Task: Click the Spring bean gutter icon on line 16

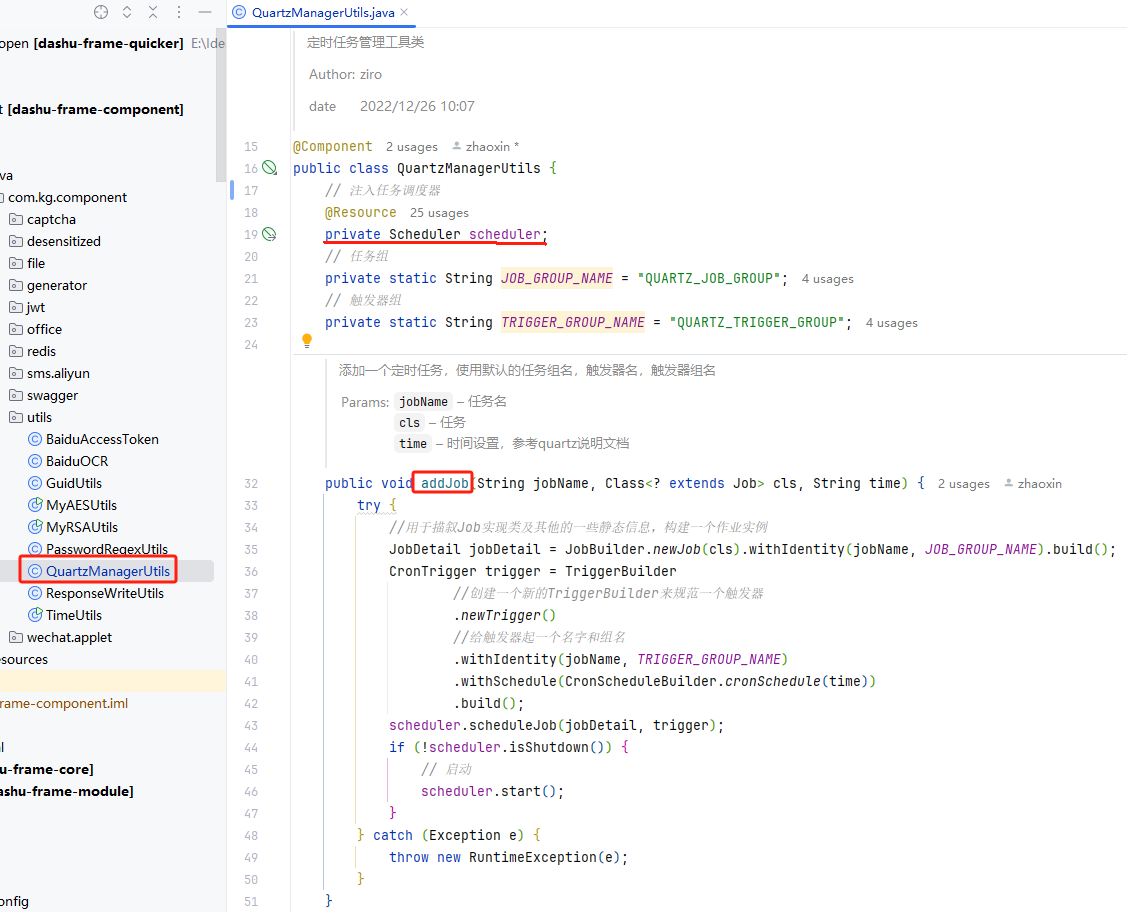Action: [x=269, y=167]
